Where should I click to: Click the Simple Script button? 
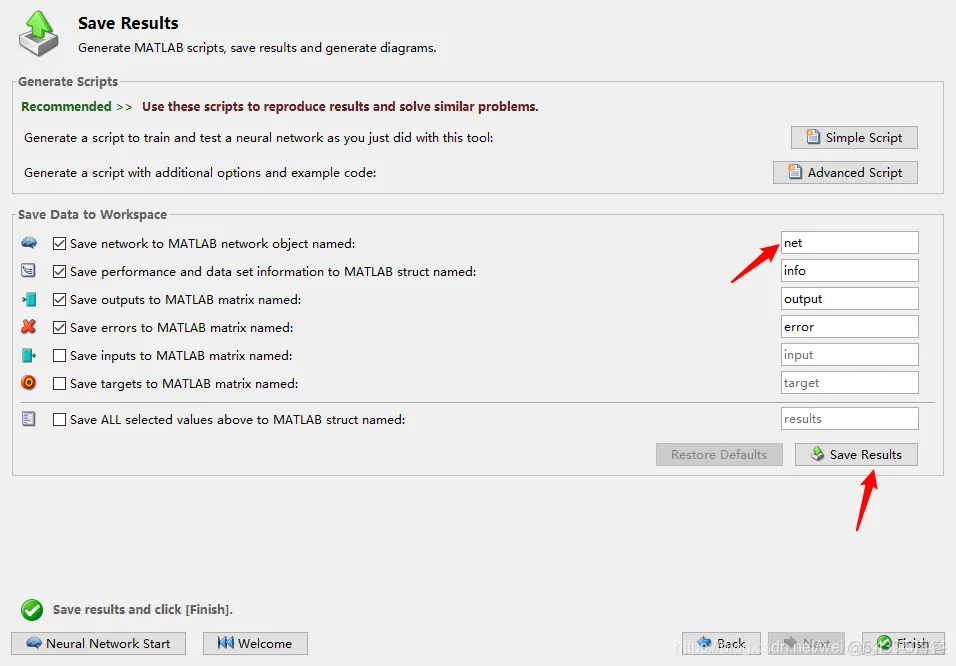854,137
